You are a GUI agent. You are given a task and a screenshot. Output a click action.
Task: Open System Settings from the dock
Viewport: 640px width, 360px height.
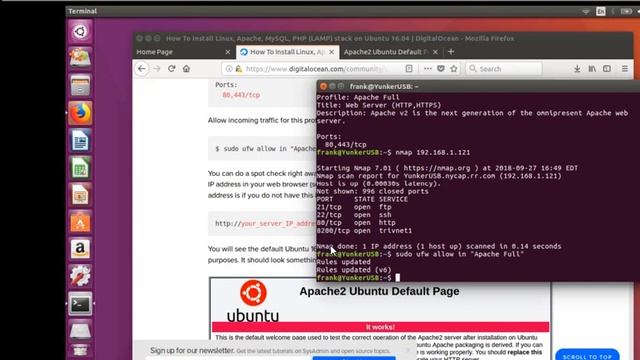pyautogui.click(x=80, y=276)
